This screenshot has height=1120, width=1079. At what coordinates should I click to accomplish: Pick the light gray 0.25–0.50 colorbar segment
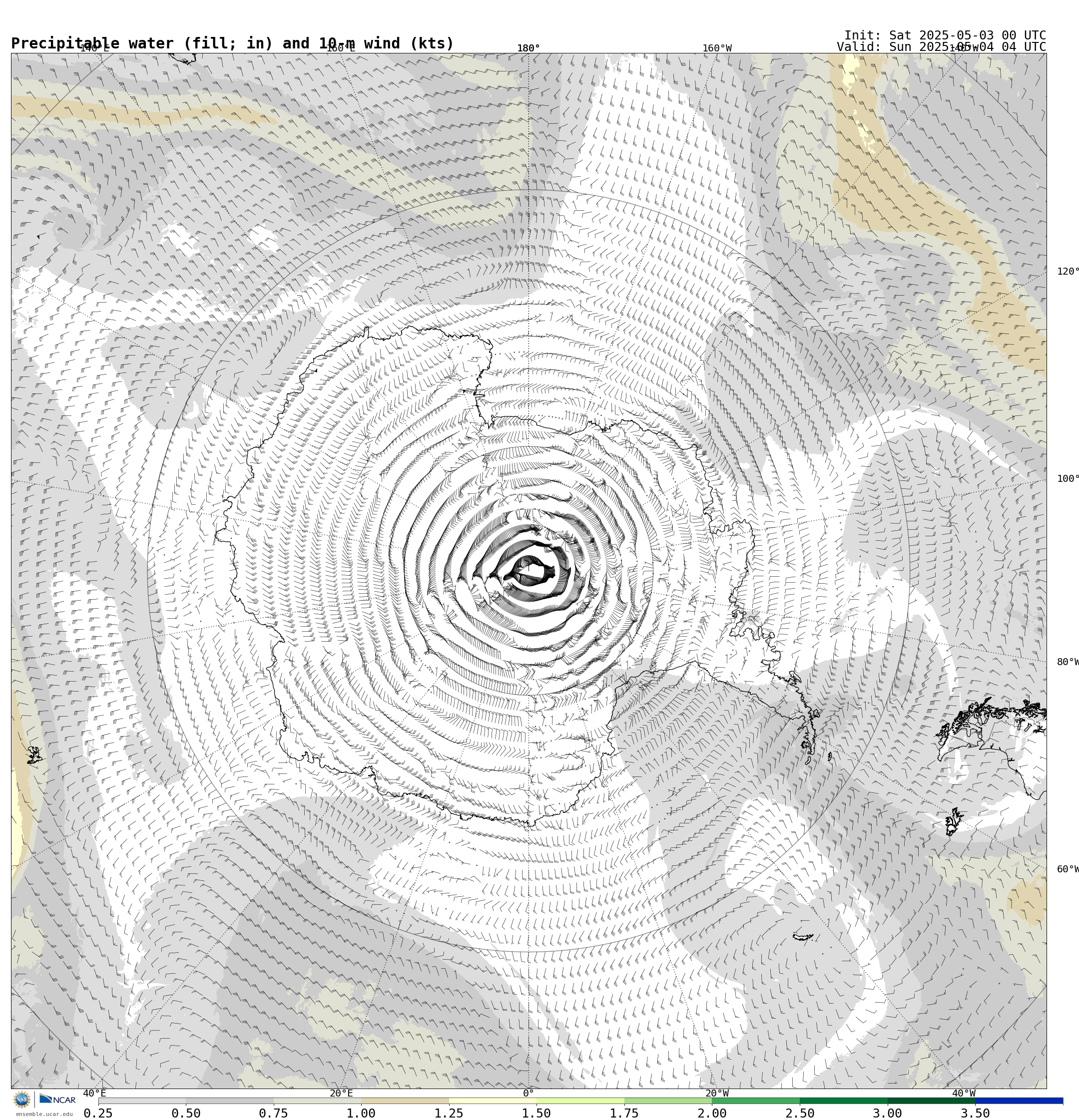point(142,1101)
